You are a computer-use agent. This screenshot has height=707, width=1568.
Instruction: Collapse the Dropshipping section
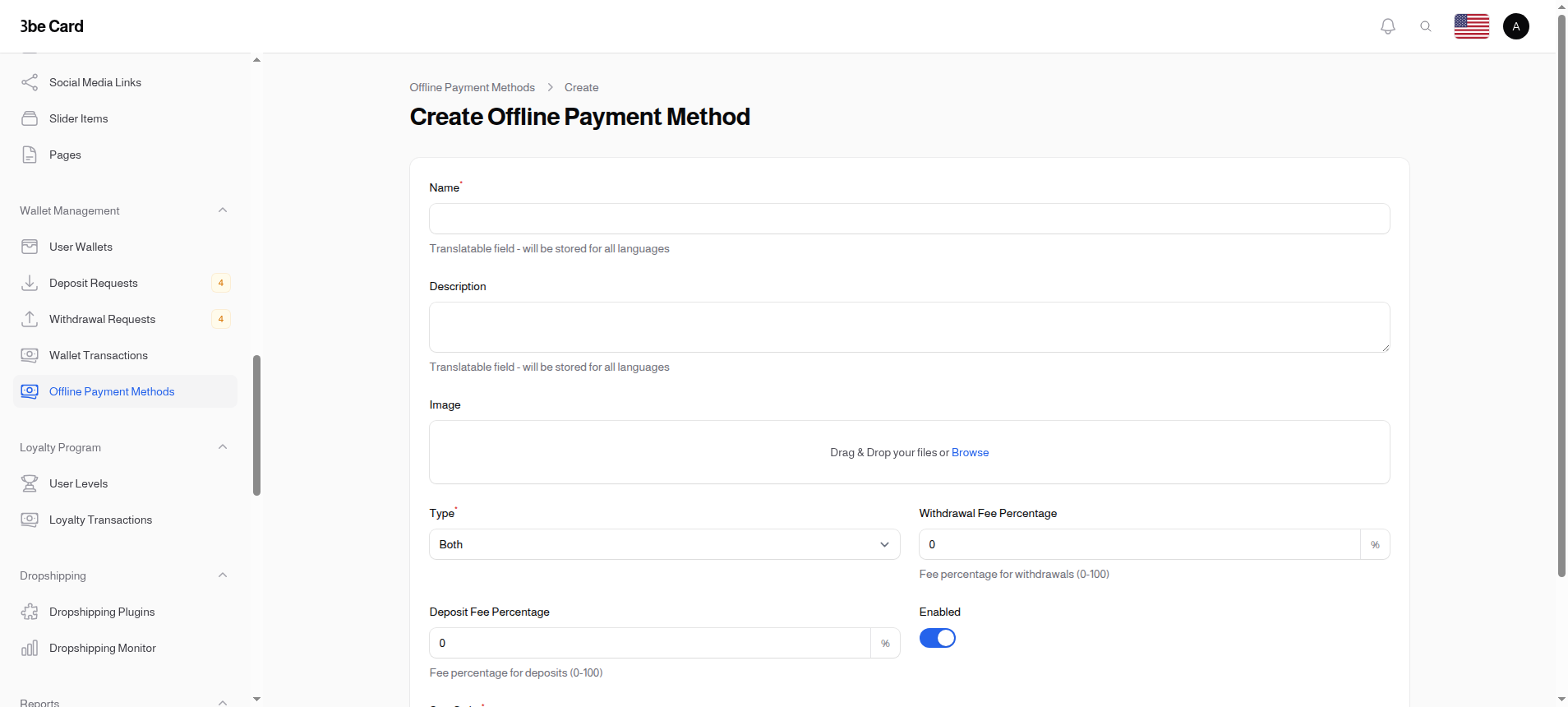[x=223, y=575]
